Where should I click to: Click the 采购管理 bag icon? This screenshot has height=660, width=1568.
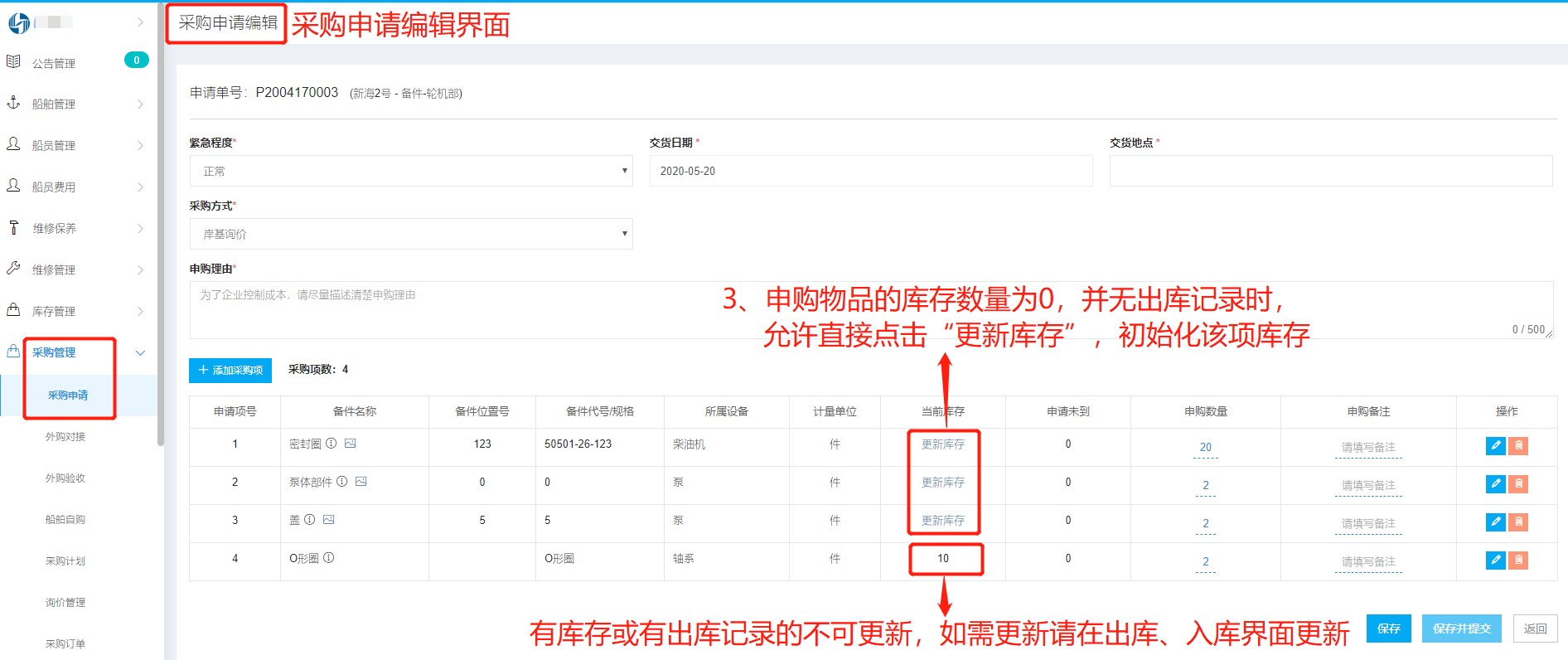point(13,352)
